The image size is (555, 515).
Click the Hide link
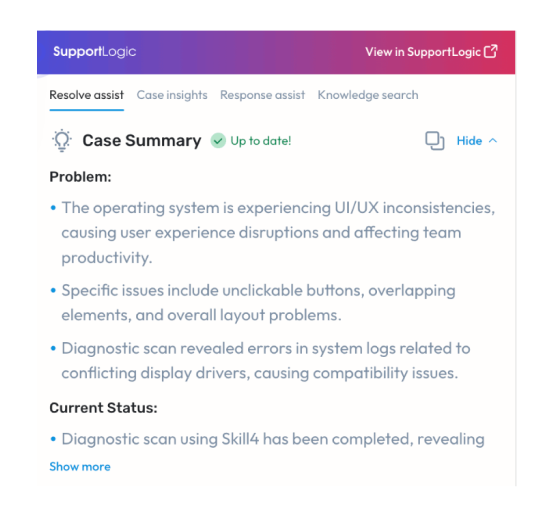(469, 141)
